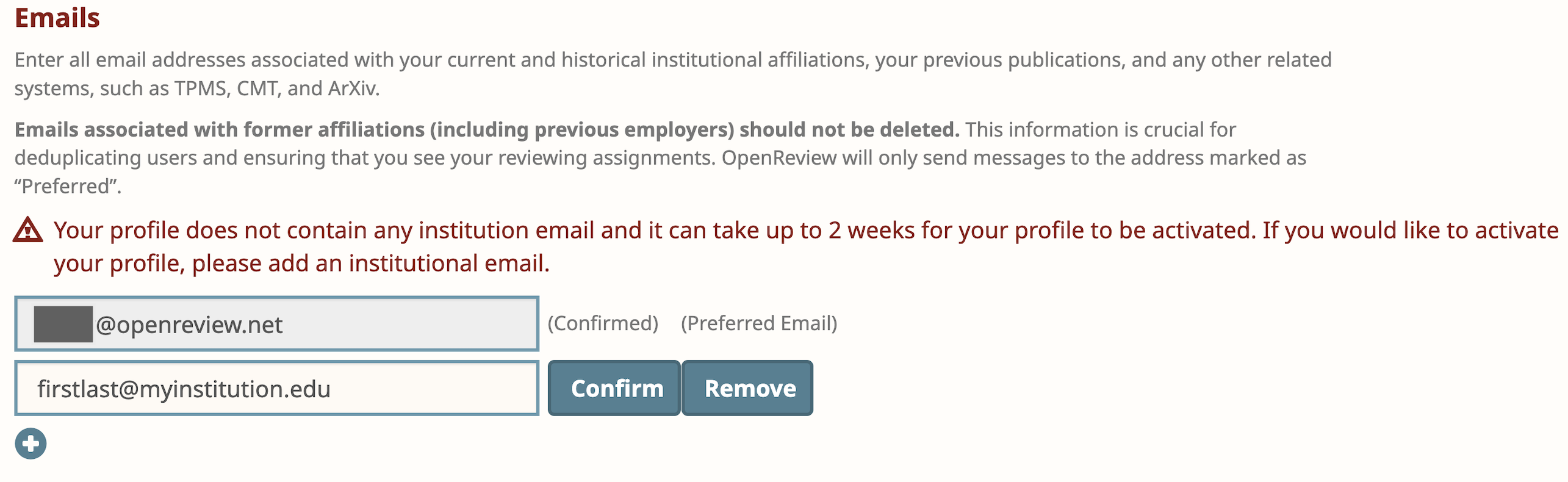Click 'please add an institutional email' warning line
This screenshot has height=482, width=1568.
[x=370, y=264]
